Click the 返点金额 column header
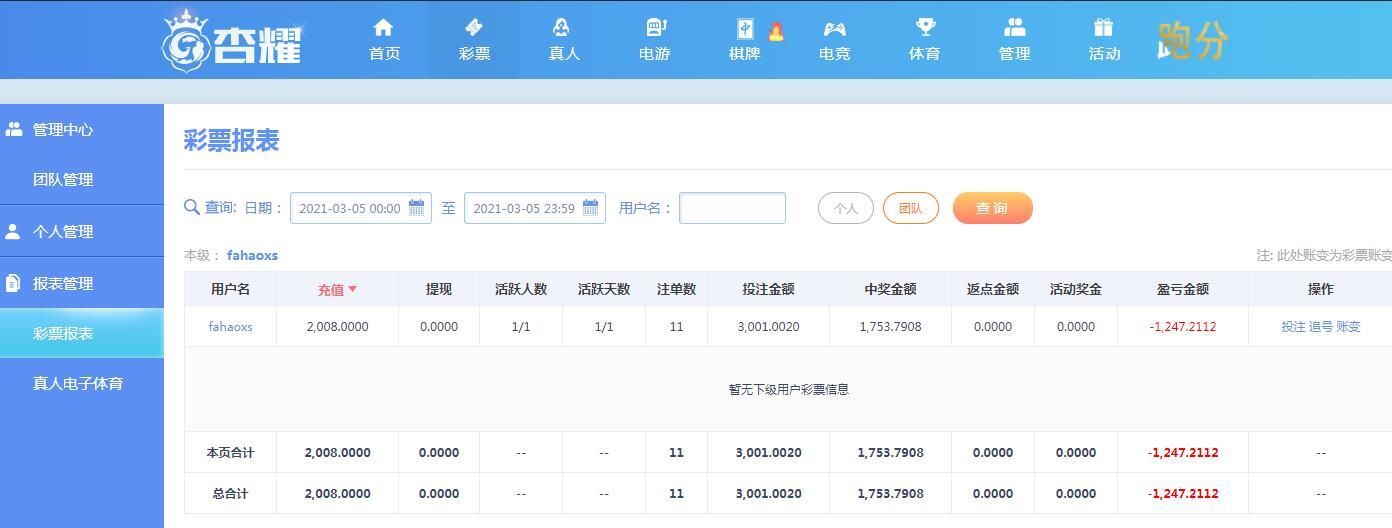This screenshot has width=1392, height=528. [x=992, y=289]
